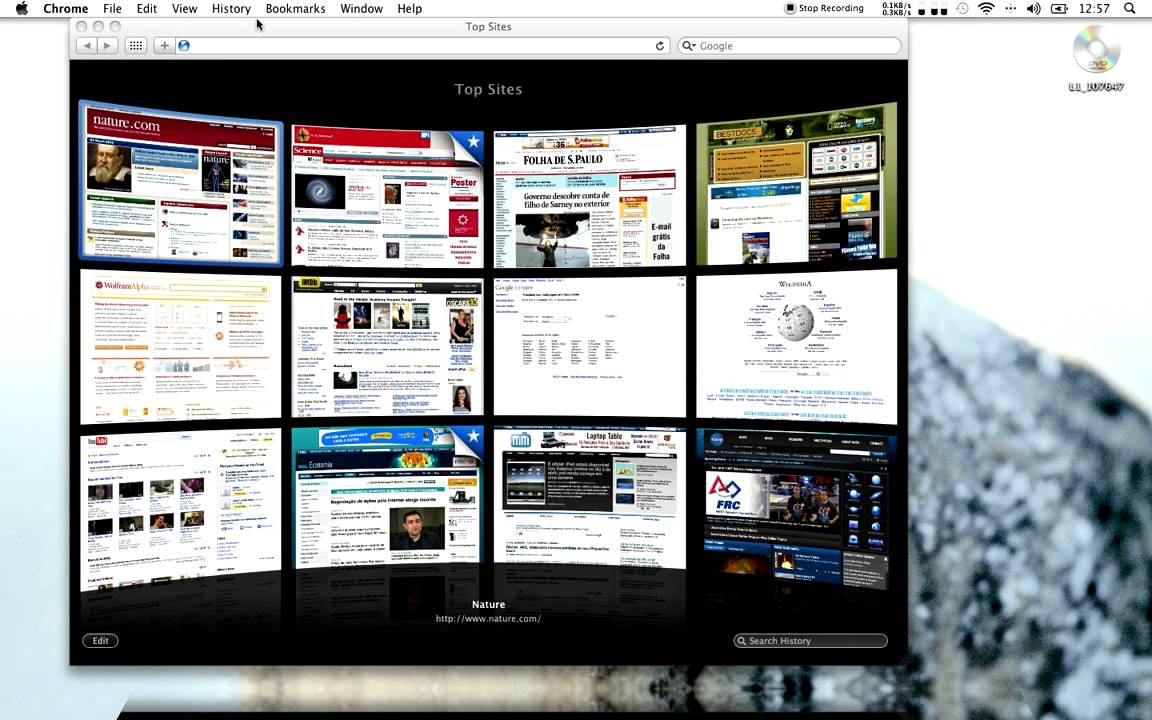Click the Top Sites heading text
The width and height of the screenshot is (1152, 720).
[488, 89]
